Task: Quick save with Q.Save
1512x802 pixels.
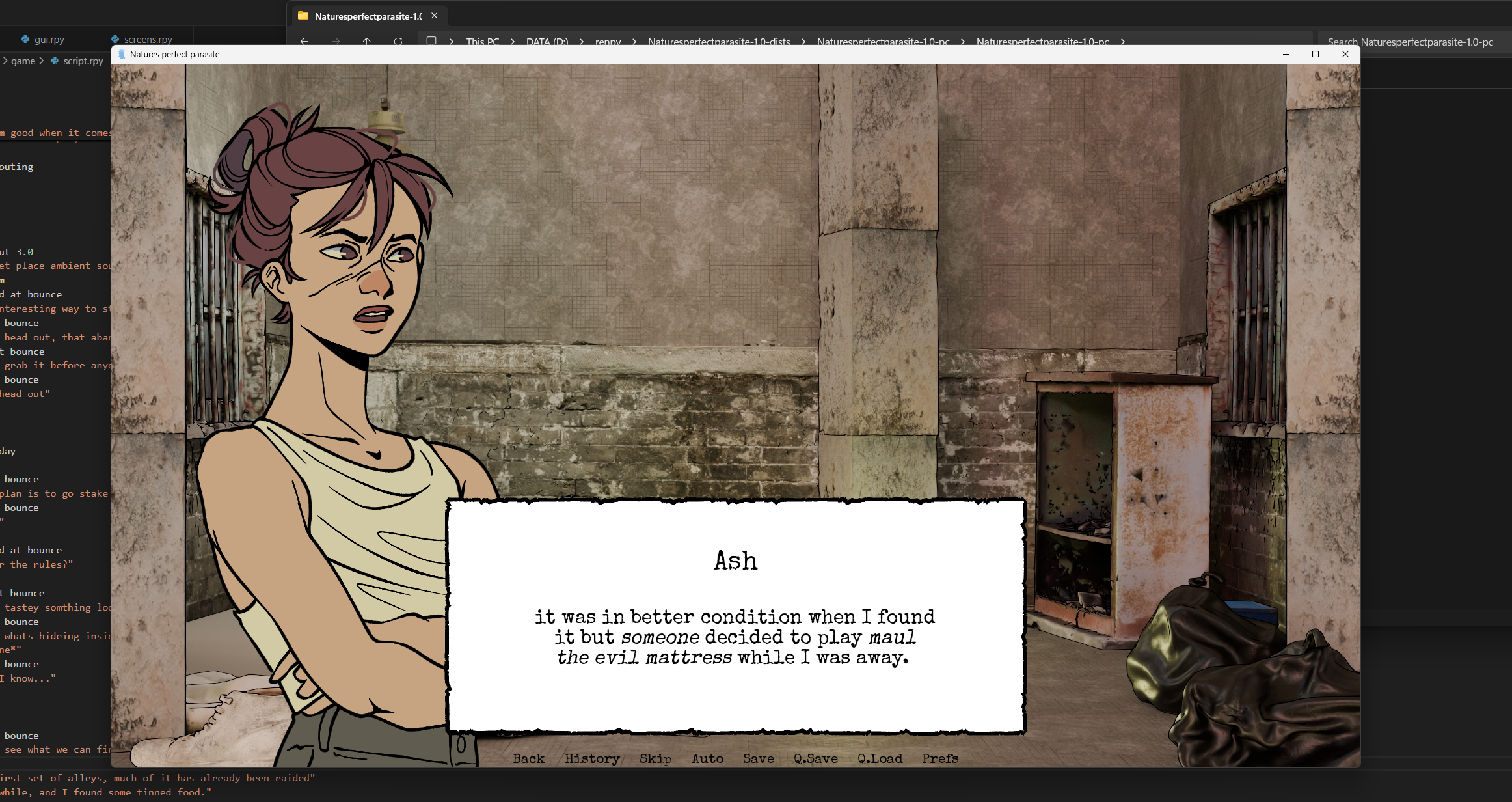Action: click(x=816, y=758)
